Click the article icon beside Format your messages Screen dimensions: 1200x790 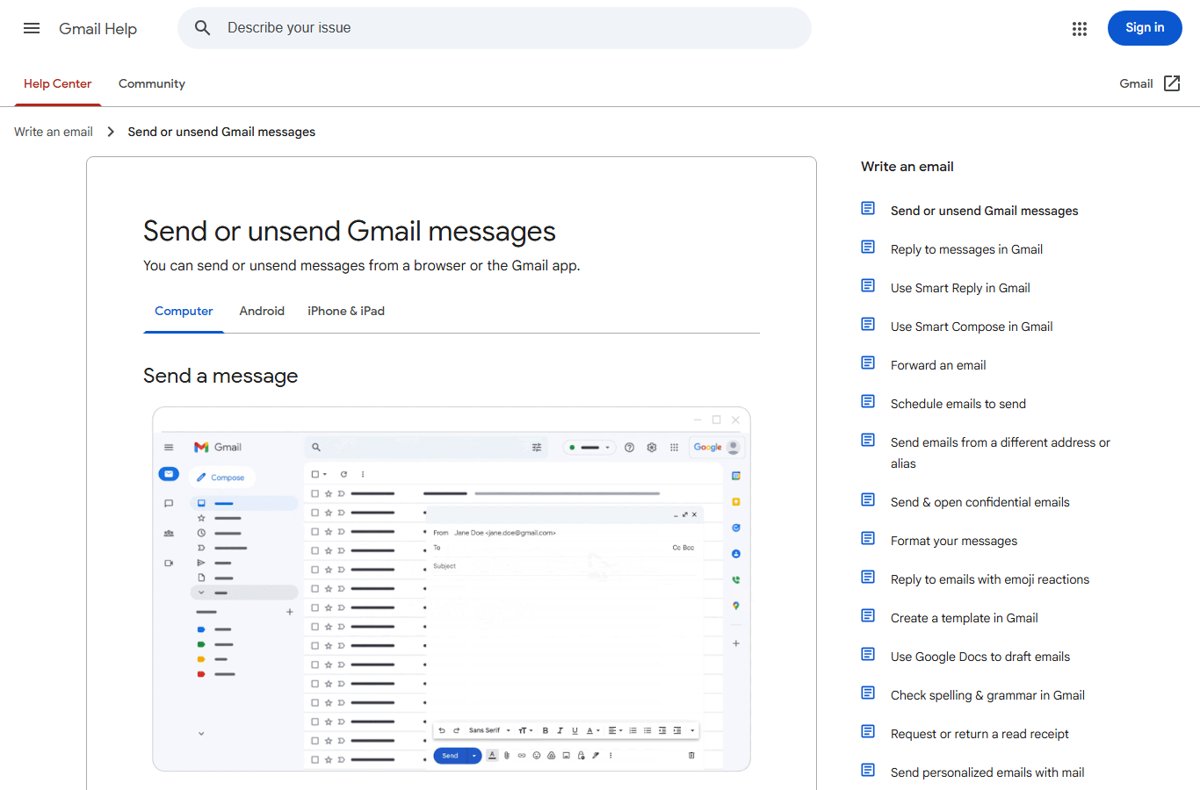tap(868, 539)
